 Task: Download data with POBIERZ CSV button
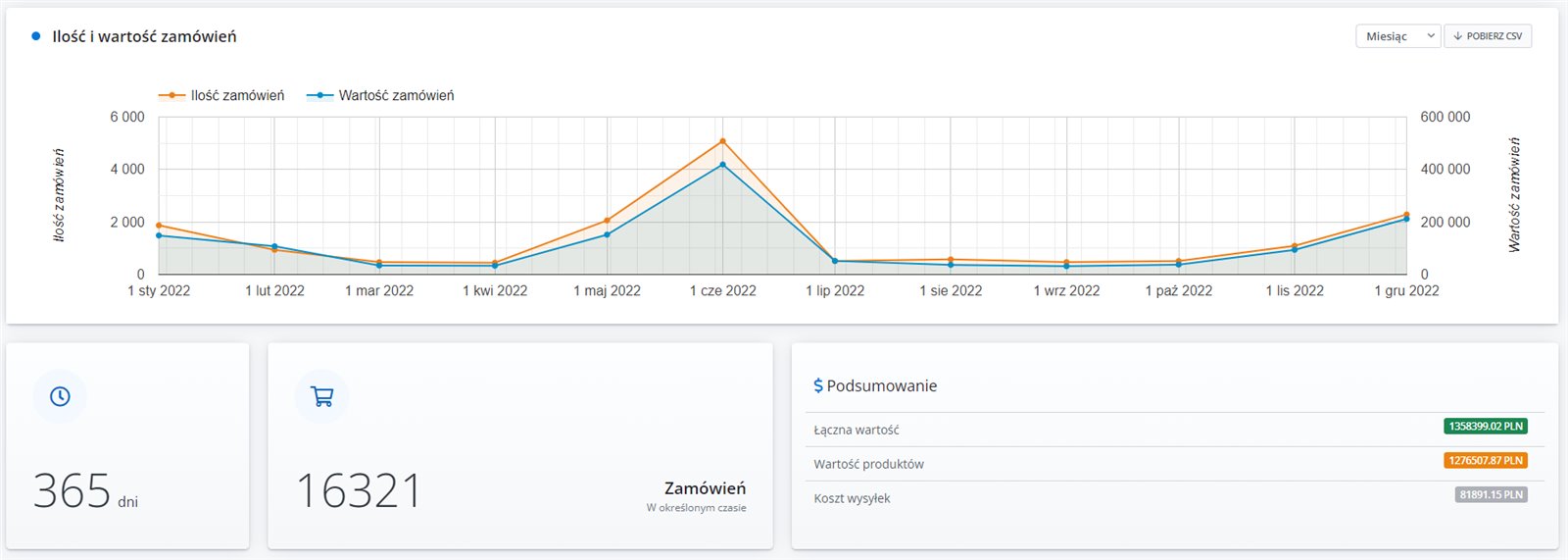[x=1488, y=36]
